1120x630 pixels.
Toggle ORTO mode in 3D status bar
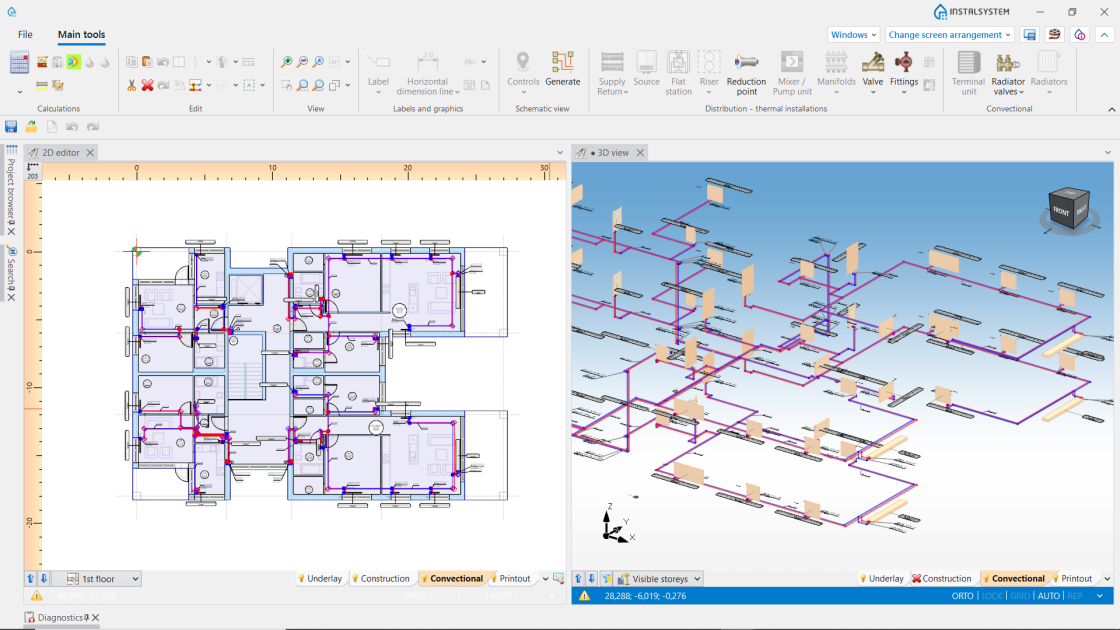point(961,596)
